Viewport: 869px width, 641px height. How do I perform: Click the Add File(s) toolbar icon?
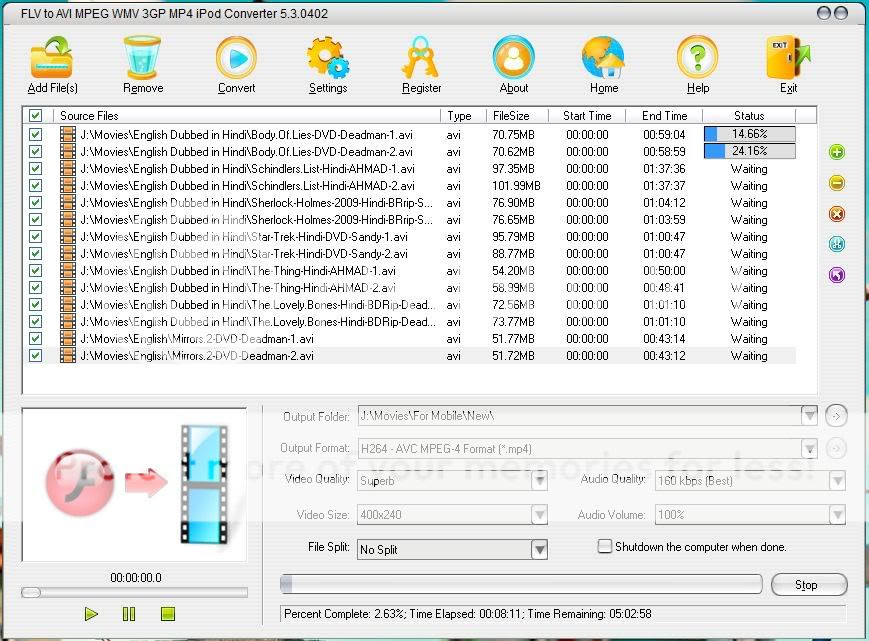point(52,58)
